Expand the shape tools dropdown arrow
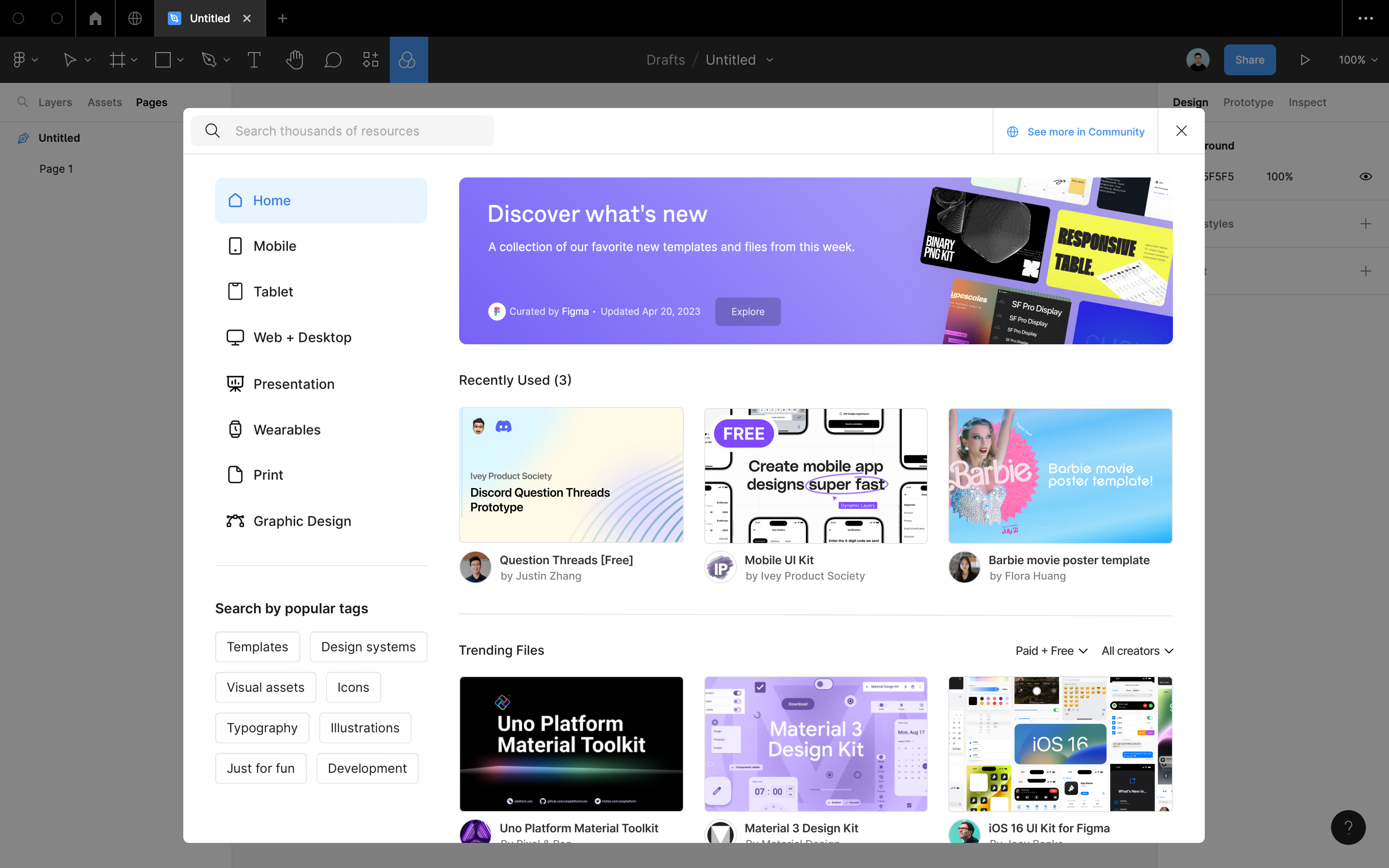This screenshot has width=1389, height=868. [180, 60]
